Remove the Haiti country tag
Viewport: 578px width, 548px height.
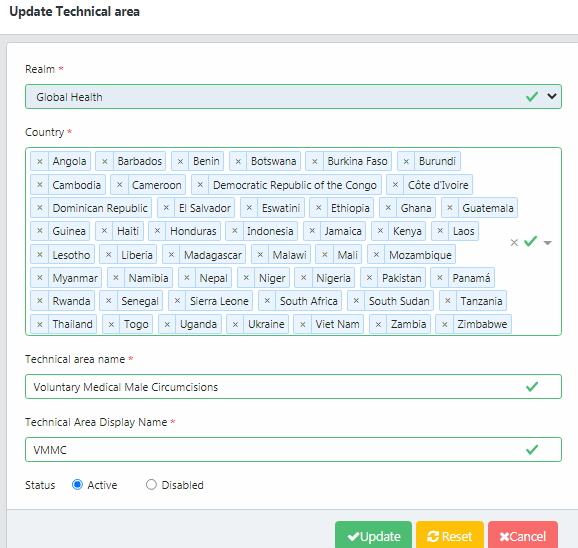click(x=104, y=231)
